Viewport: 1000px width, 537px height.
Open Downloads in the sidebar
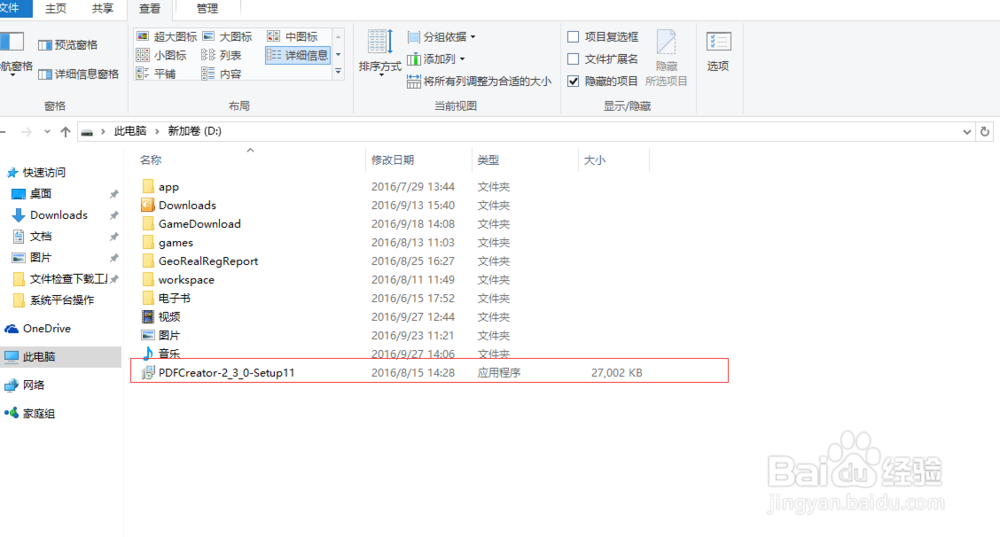tap(51, 215)
